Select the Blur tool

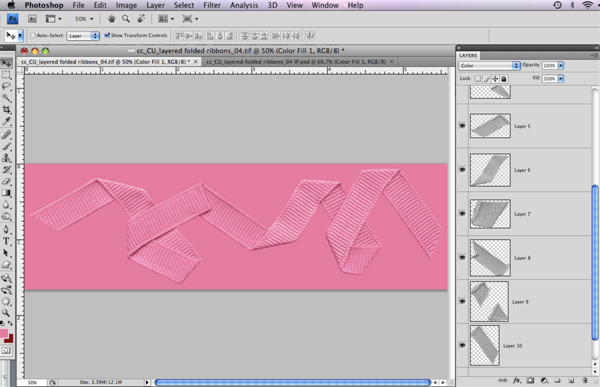(6, 205)
